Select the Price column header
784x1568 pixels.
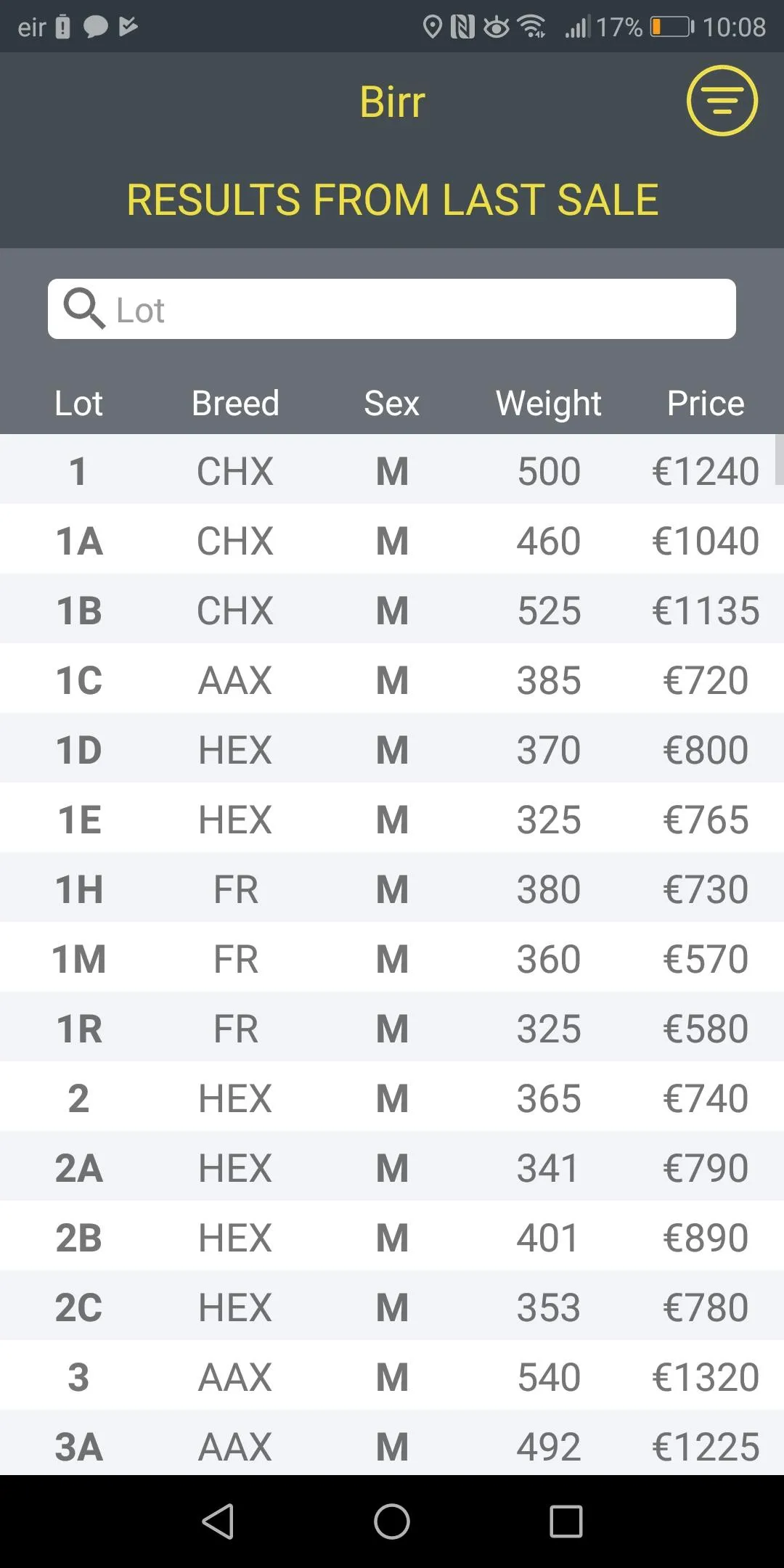706,404
